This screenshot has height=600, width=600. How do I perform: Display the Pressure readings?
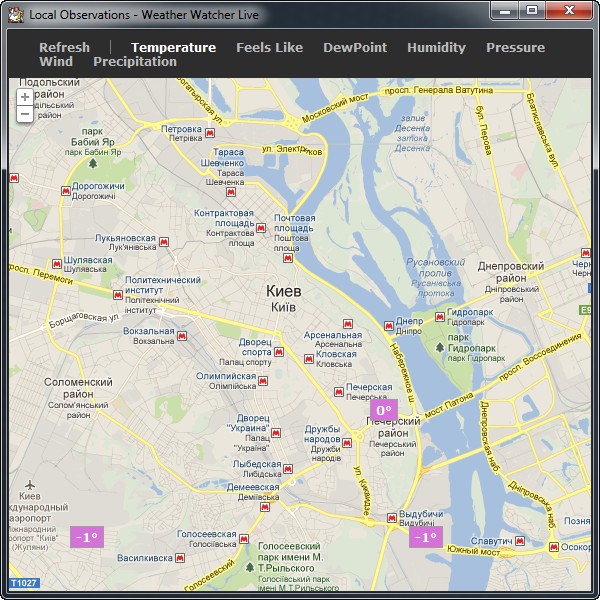[515, 47]
